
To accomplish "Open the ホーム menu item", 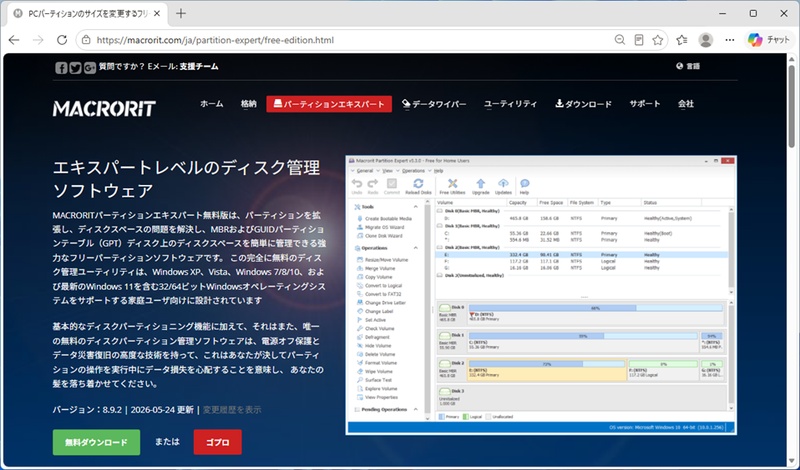I will pos(211,104).
